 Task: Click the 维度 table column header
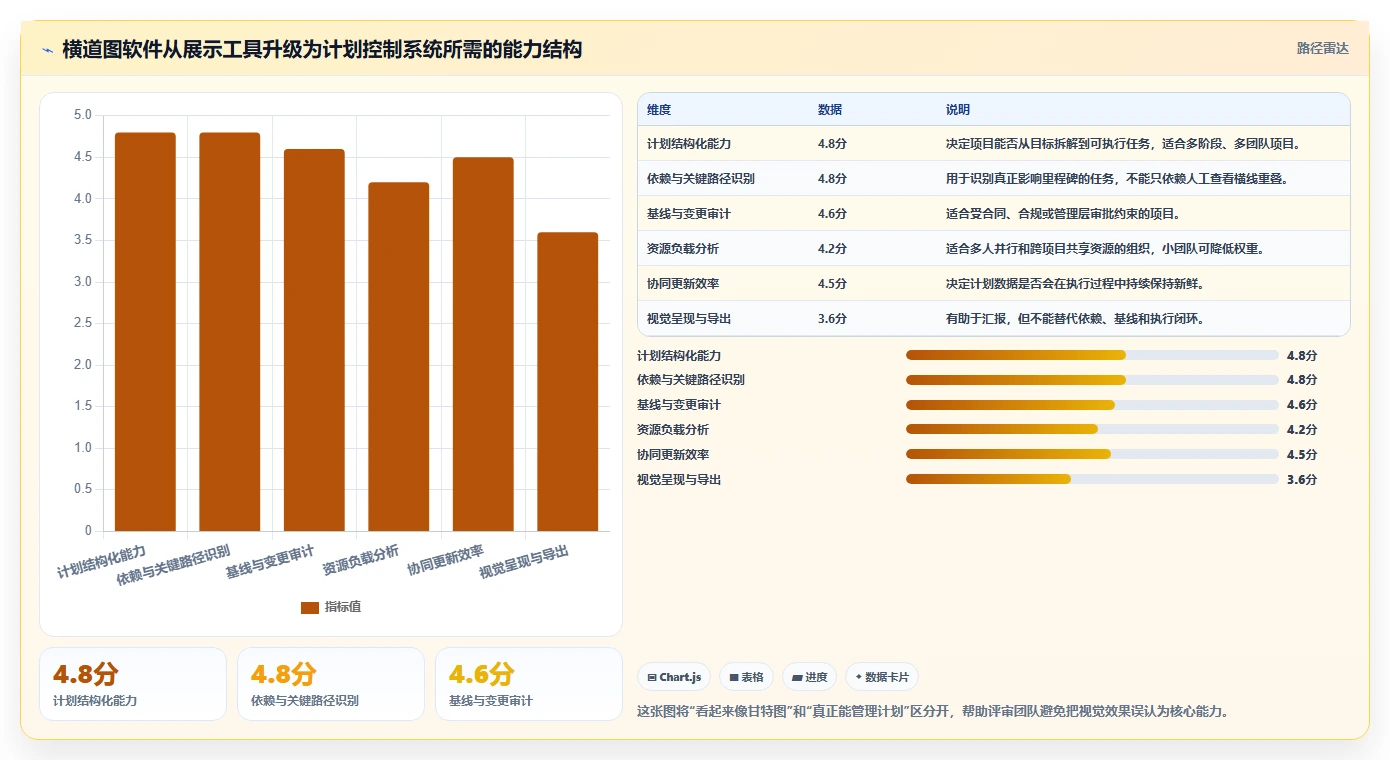[659, 110]
